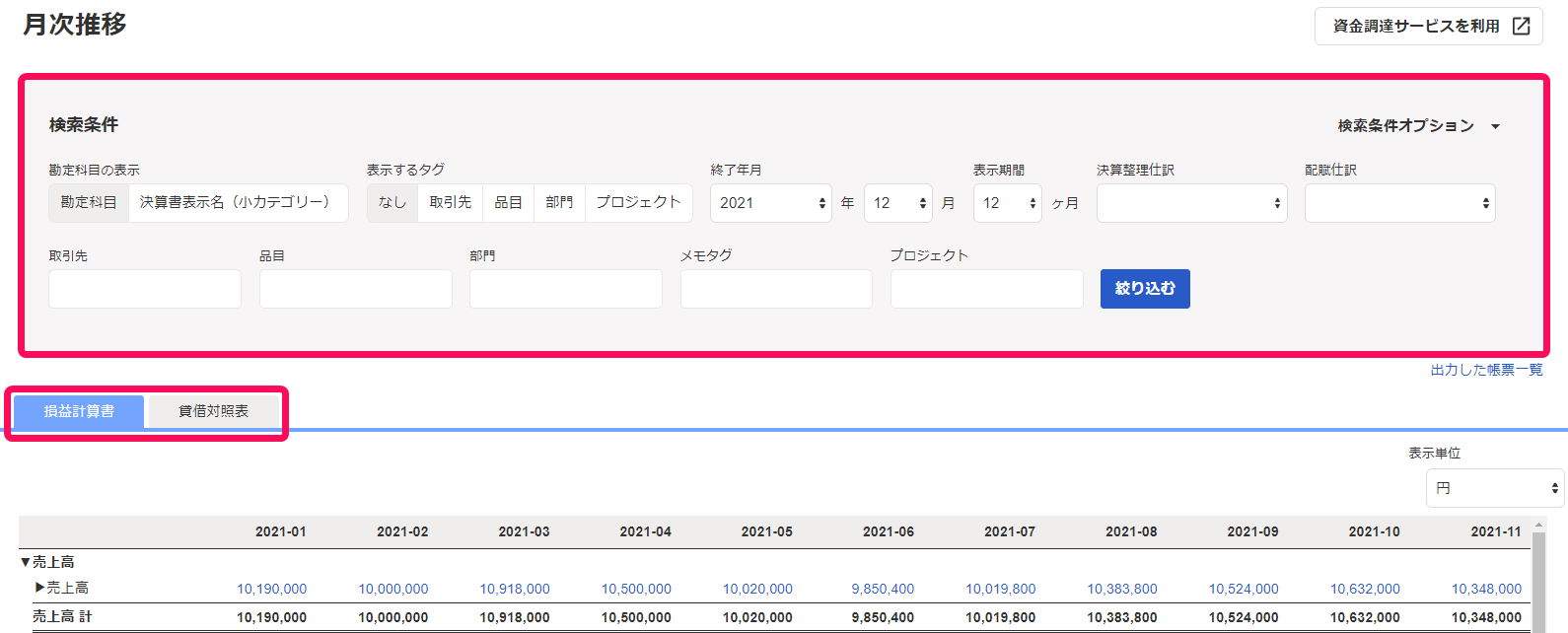Viewport: 1568px width, 633px height.
Task: Click the 2021-04 column header
Action: (x=645, y=531)
